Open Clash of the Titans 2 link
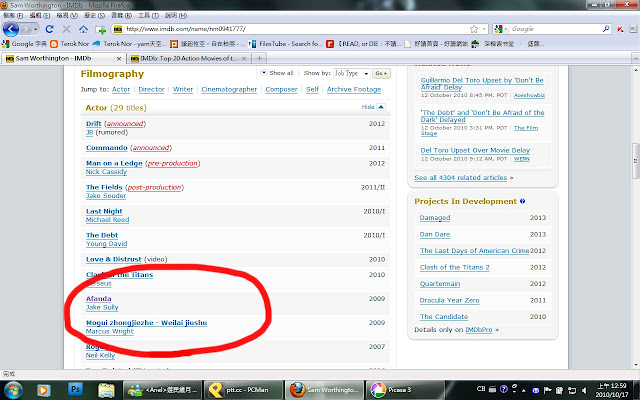 [454, 267]
